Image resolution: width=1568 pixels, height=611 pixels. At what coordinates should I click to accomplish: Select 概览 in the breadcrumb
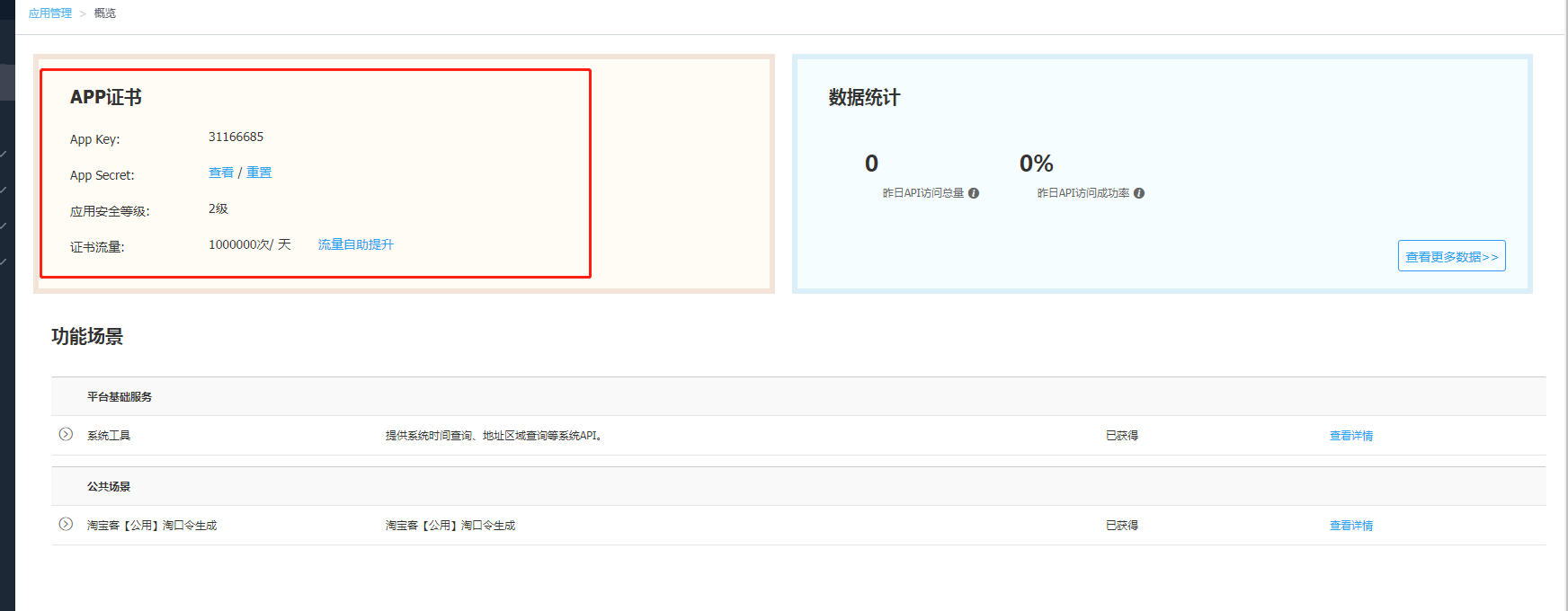click(105, 13)
